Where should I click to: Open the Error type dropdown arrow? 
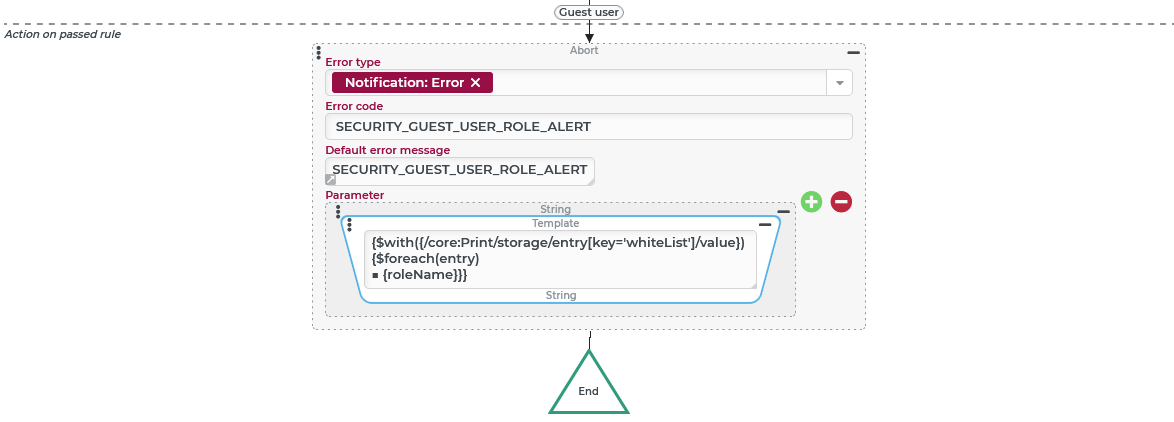(839, 83)
